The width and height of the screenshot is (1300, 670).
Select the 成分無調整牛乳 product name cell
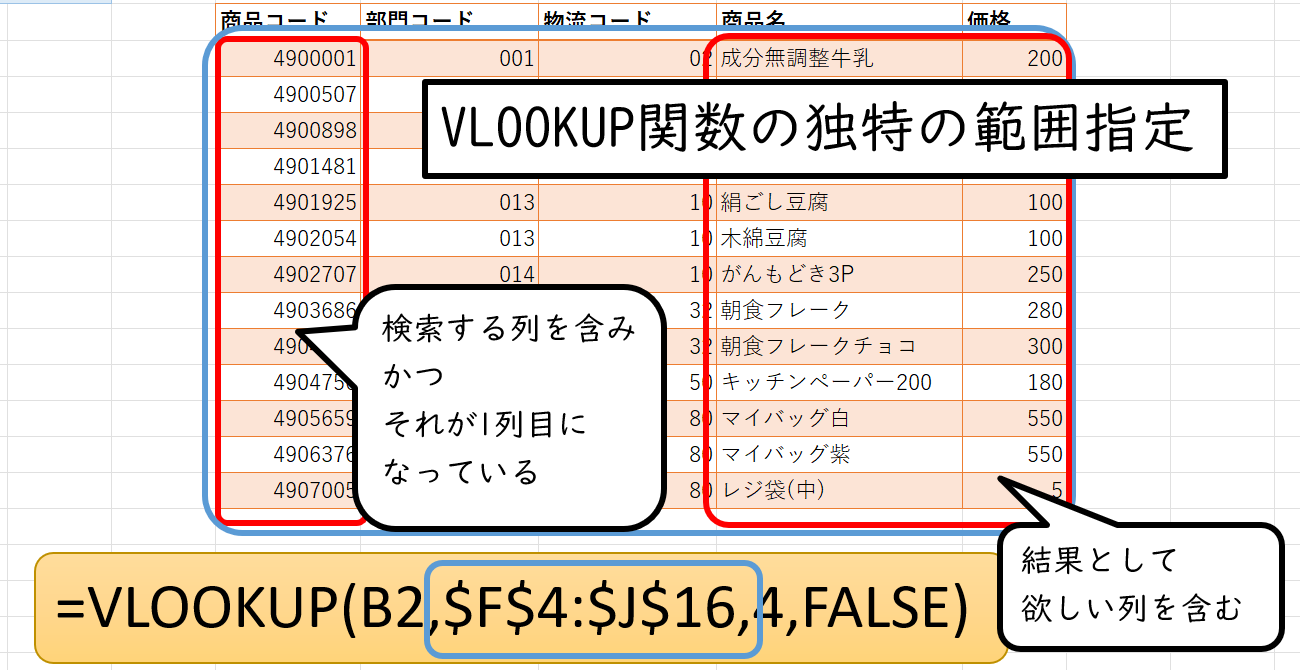point(839,58)
